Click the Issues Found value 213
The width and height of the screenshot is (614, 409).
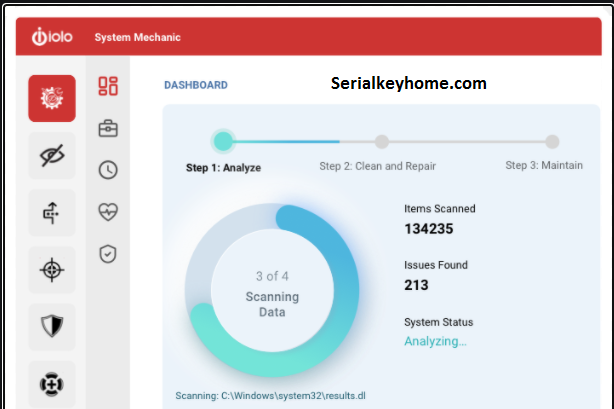point(416,285)
